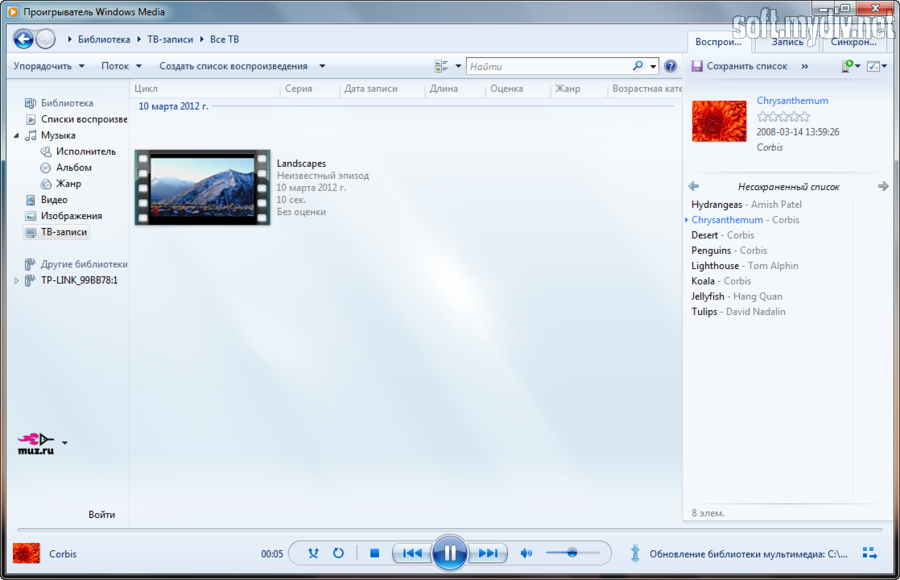The image size is (900, 580).
Task: Skip to the next track
Action: (487, 553)
